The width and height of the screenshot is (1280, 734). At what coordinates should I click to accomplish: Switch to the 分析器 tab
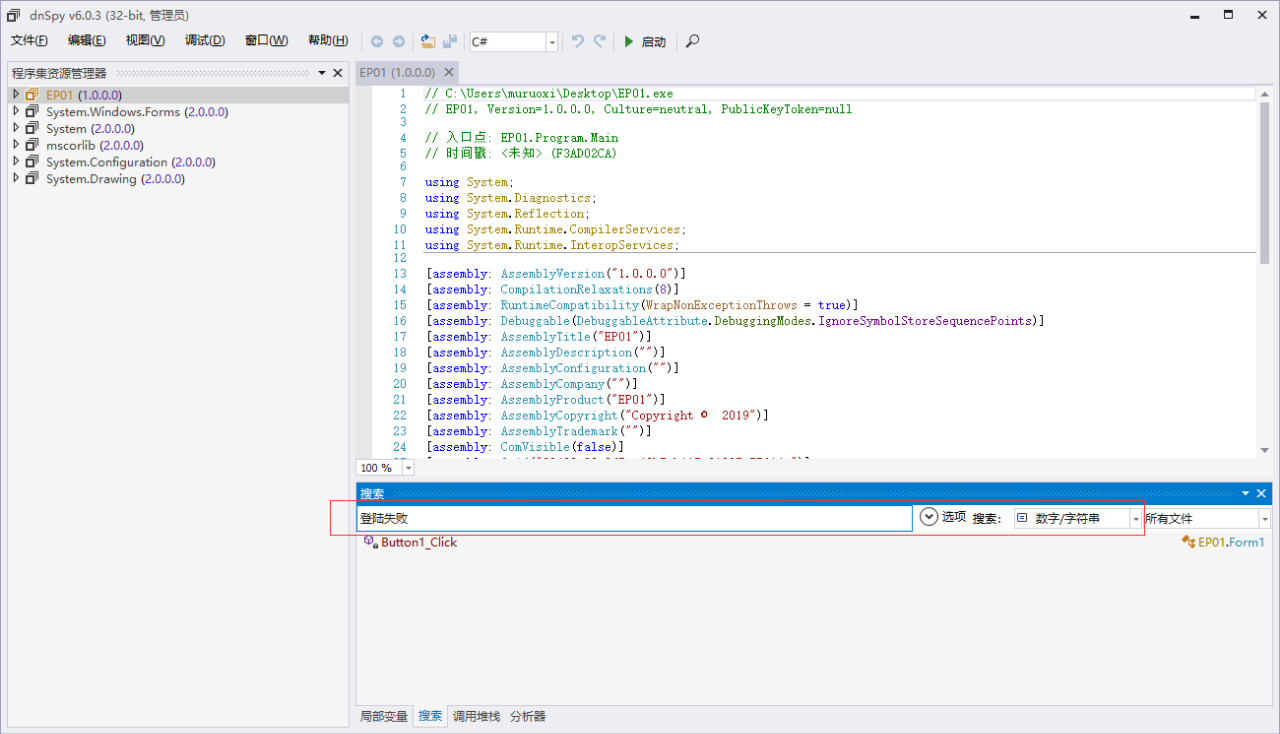tap(528, 716)
